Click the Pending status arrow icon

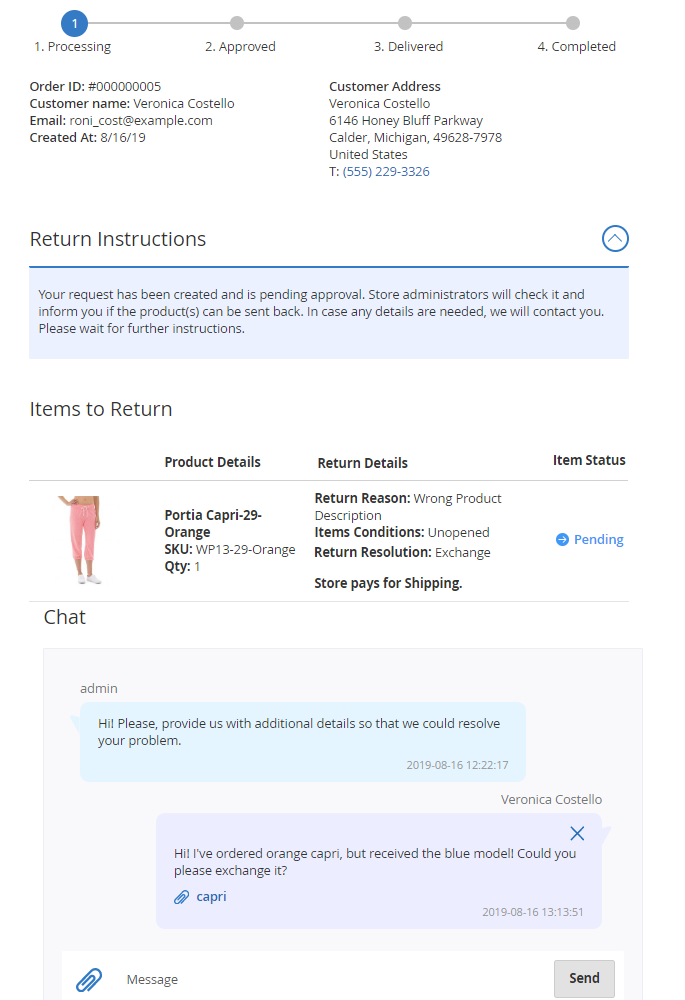[562, 539]
